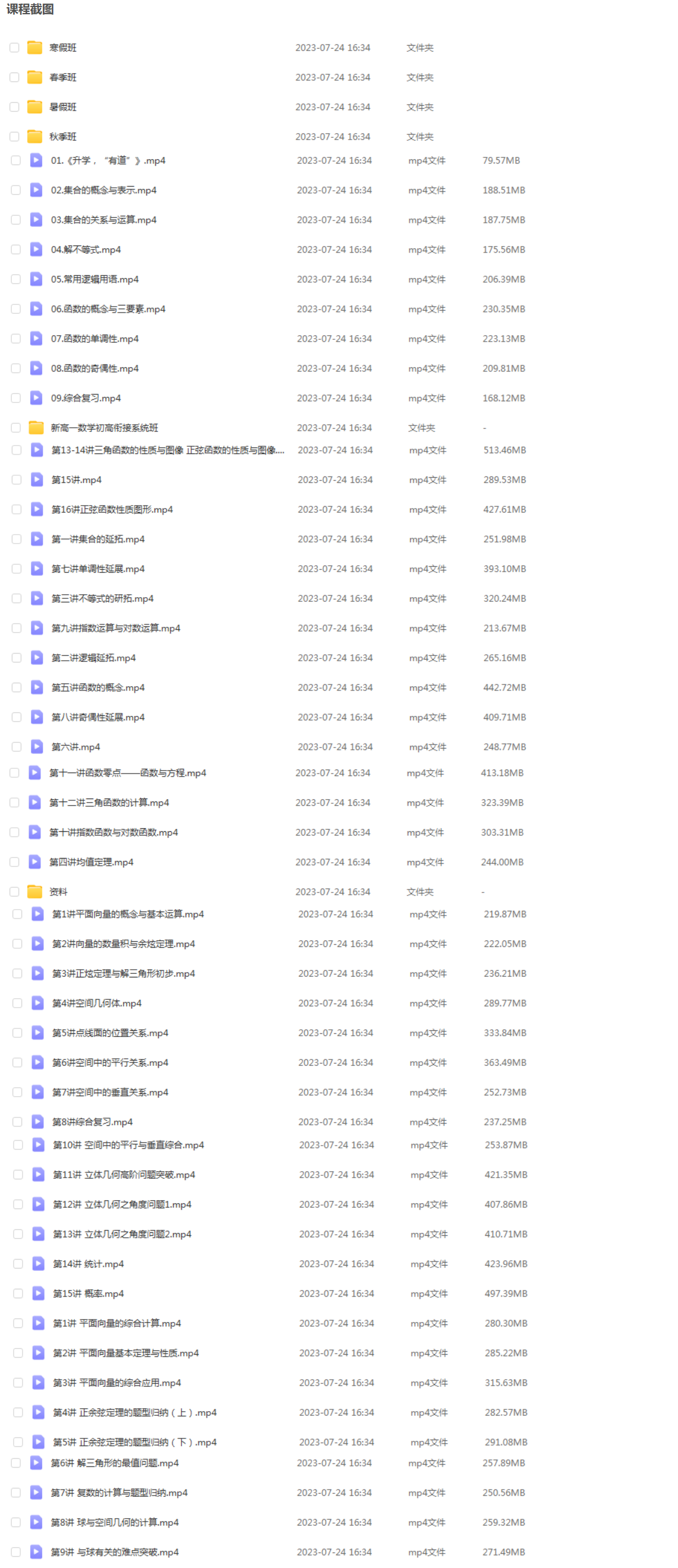
Task: Open the 春季班 folder icon
Action: tap(34, 77)
